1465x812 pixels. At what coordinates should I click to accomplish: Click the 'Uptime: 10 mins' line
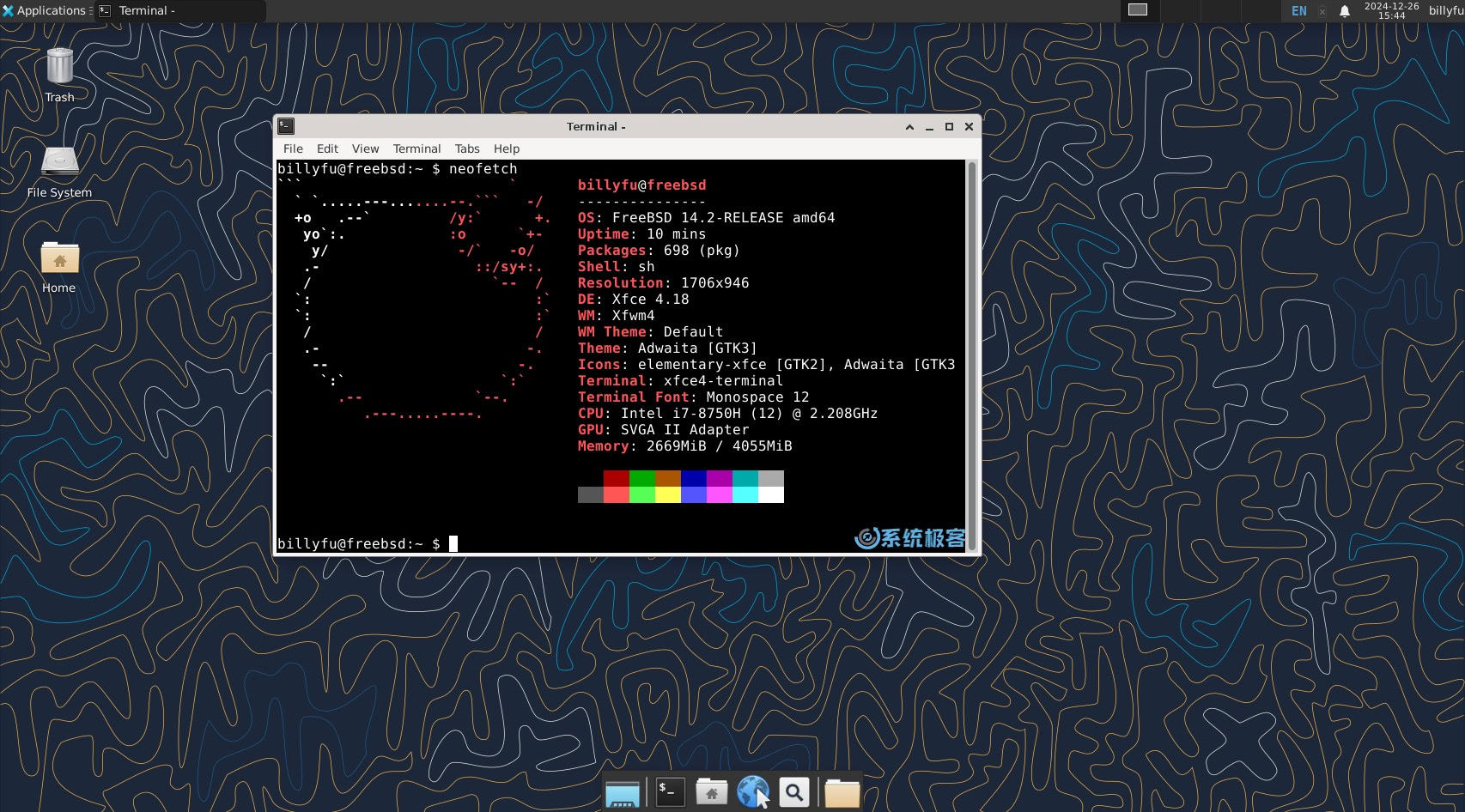[641, 234]
